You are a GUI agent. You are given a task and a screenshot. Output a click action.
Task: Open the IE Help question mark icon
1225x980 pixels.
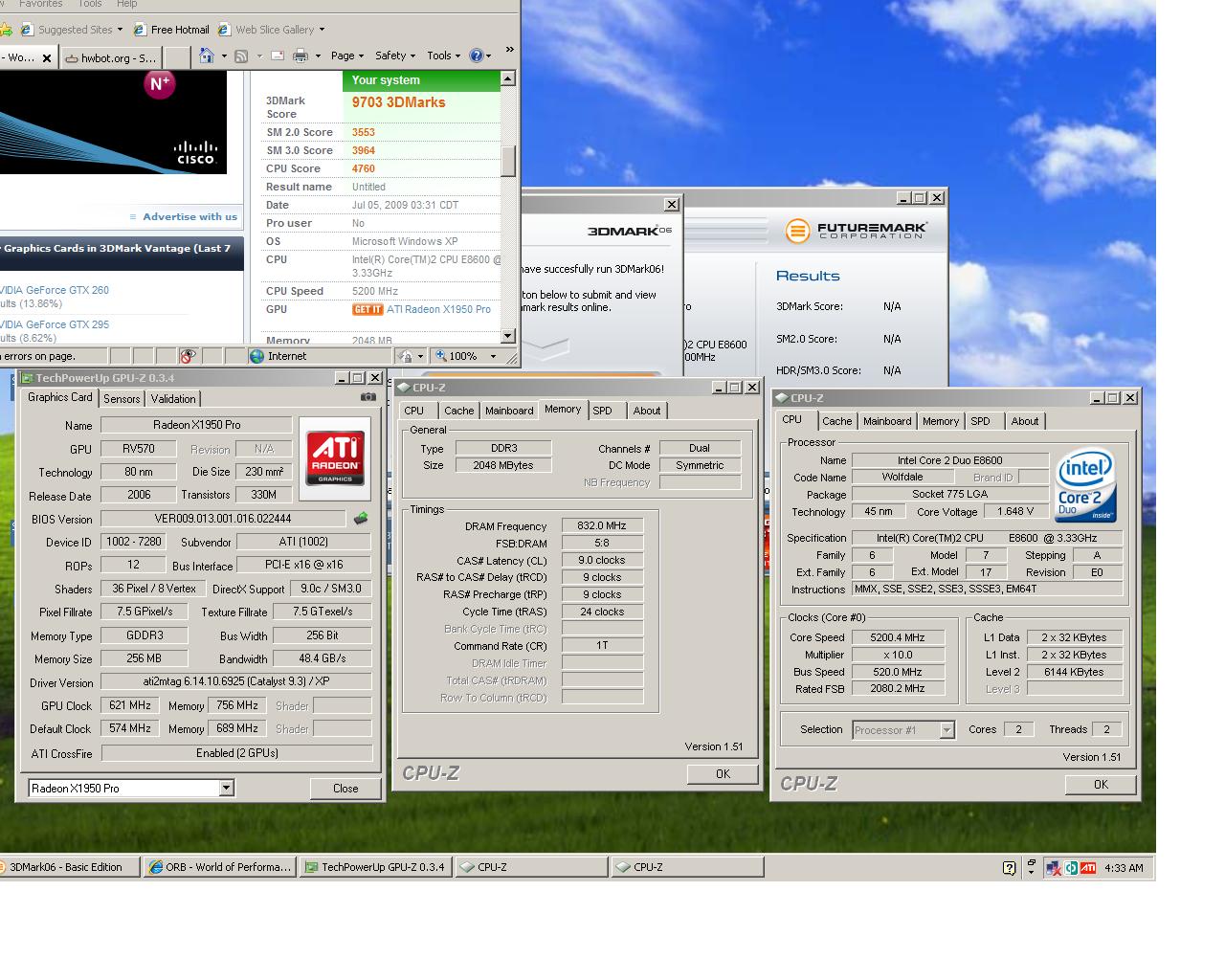pos(477,56)
